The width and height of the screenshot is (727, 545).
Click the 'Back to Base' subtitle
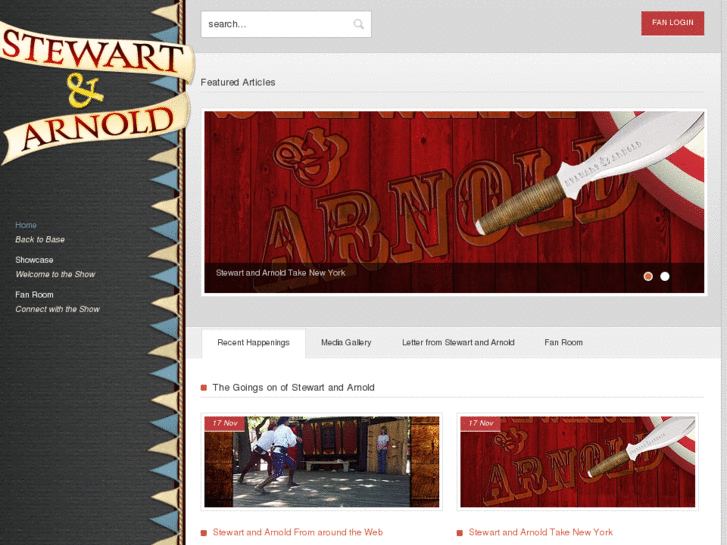point(40,239)
